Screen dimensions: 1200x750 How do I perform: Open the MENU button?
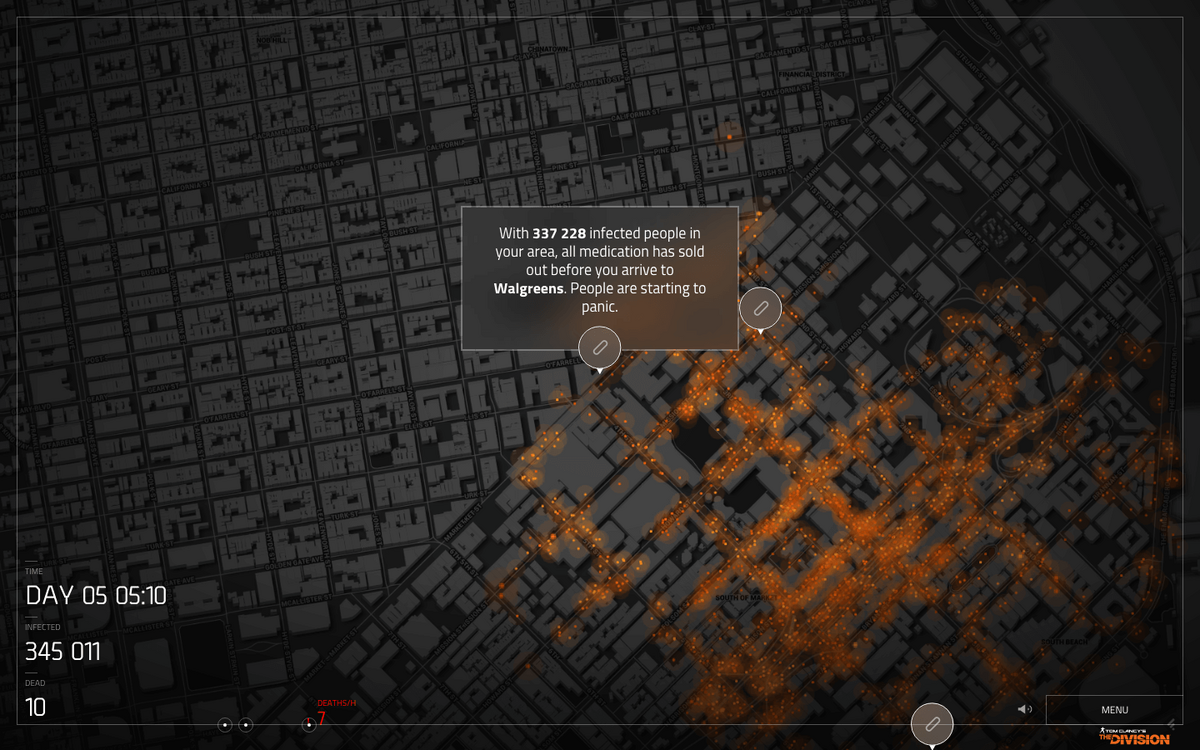(1114, 710)
